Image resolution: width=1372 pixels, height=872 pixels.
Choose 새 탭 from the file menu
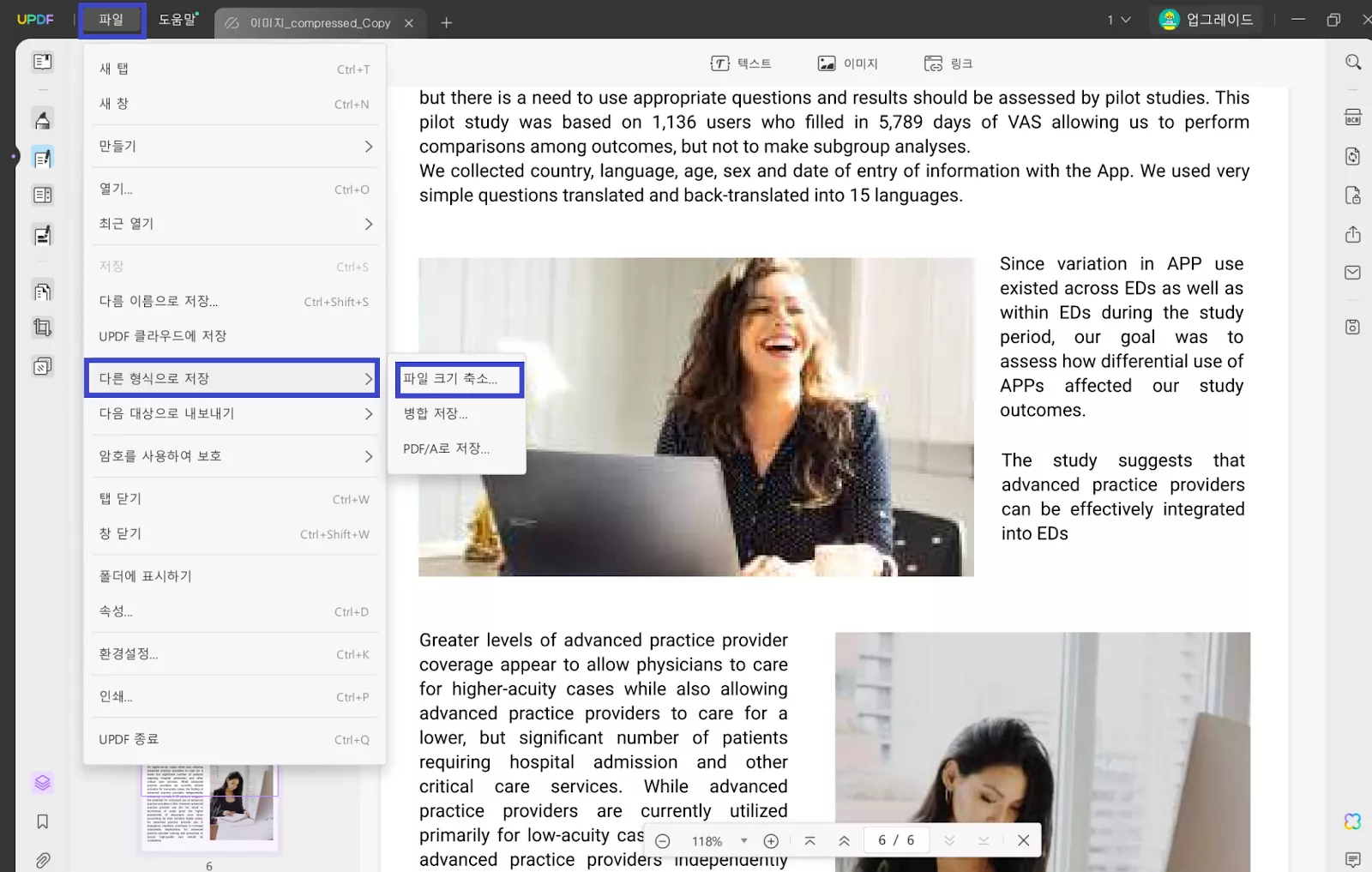pyautogui.click(x=234, y=69)
